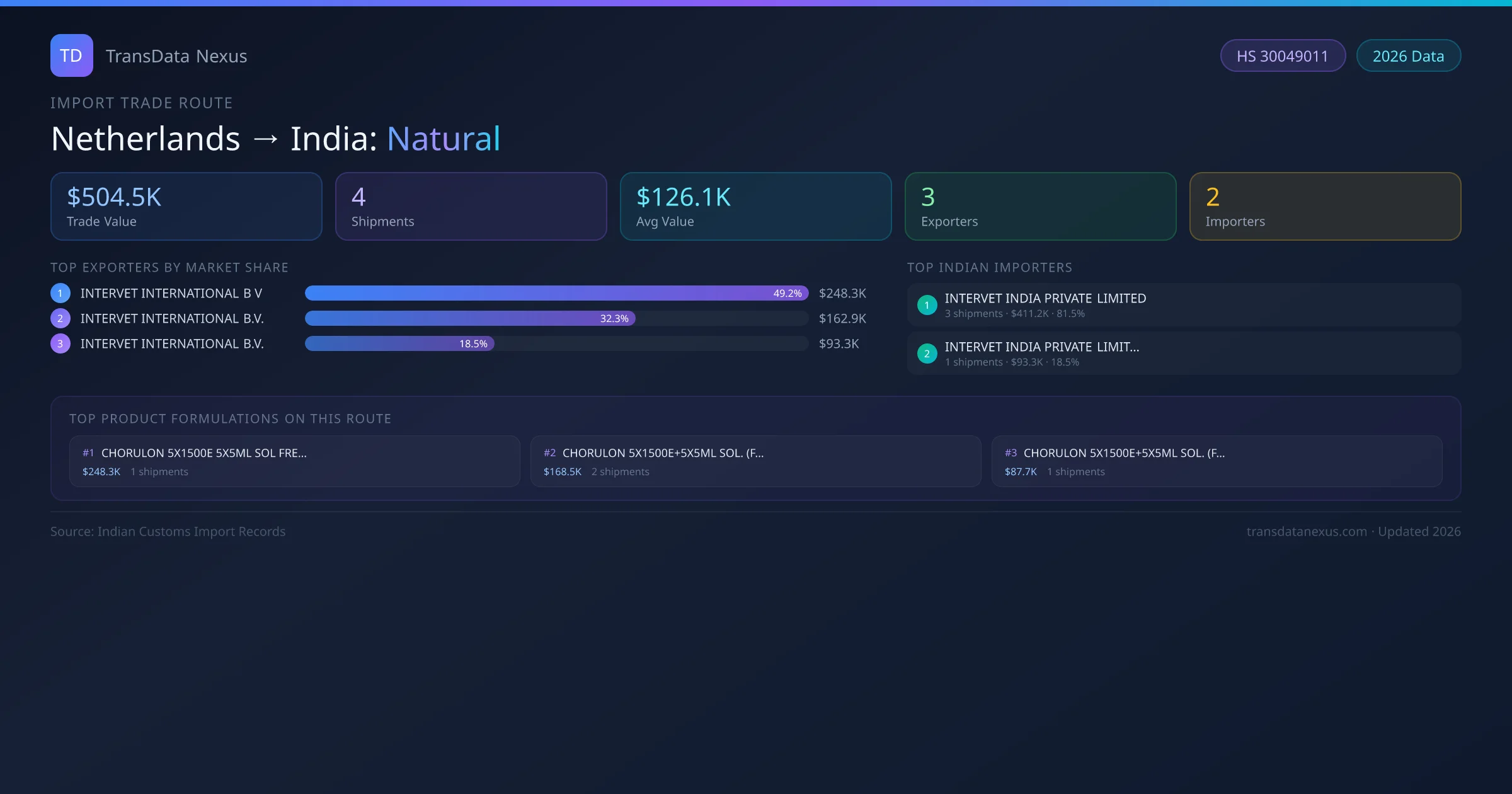Open the $504.5K Trade Value card

[186, 206]
